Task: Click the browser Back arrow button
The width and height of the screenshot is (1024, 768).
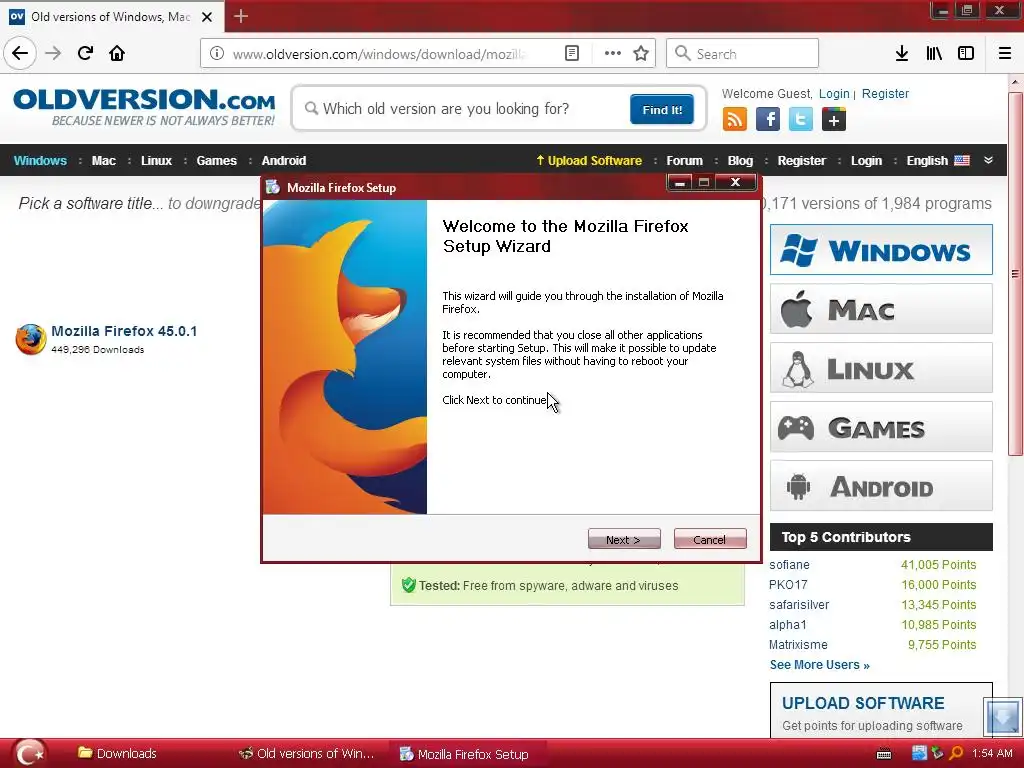Action: pyautogui.click(x=20, y=53)
